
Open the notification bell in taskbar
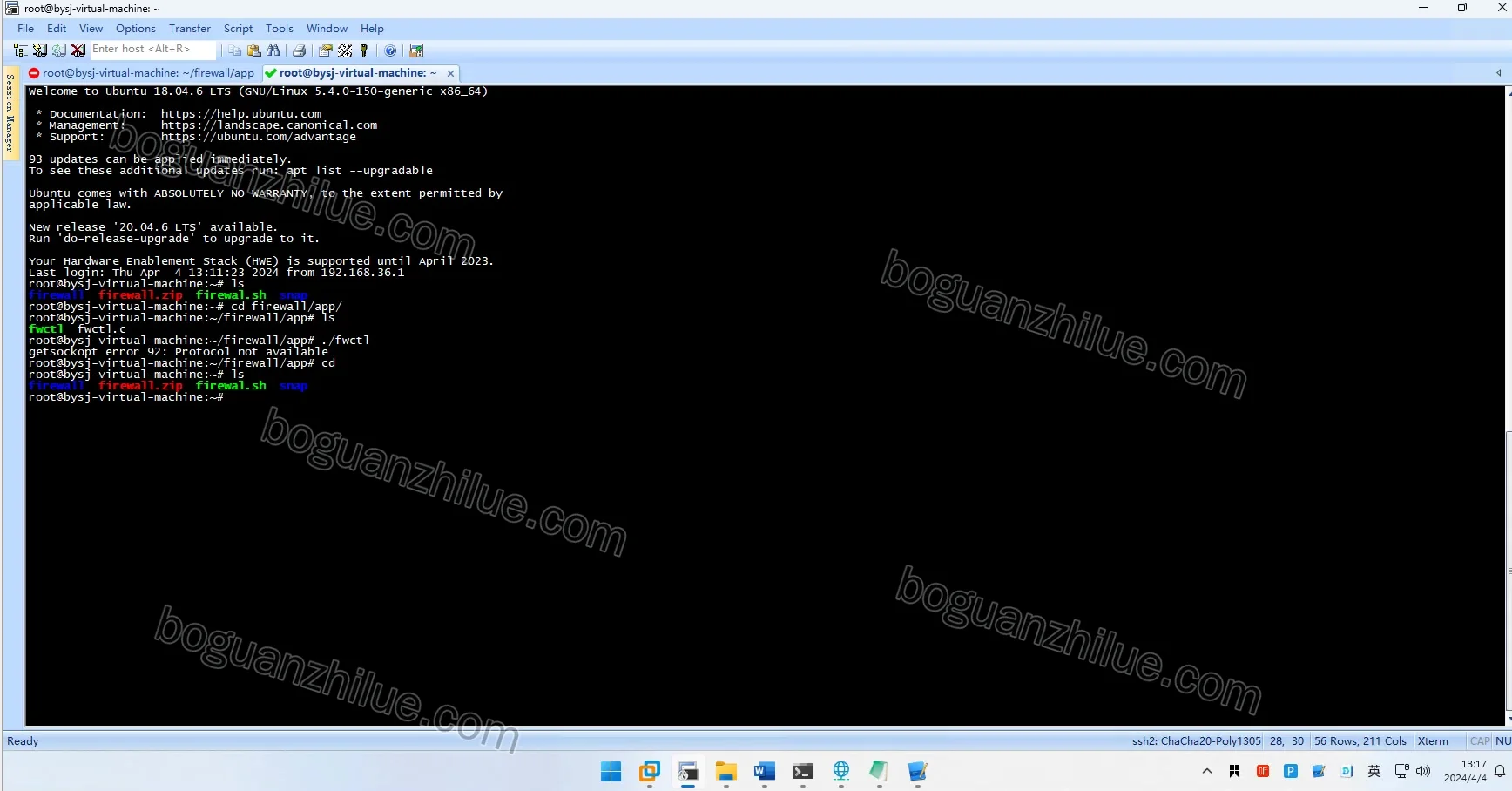click(1500, 771)
